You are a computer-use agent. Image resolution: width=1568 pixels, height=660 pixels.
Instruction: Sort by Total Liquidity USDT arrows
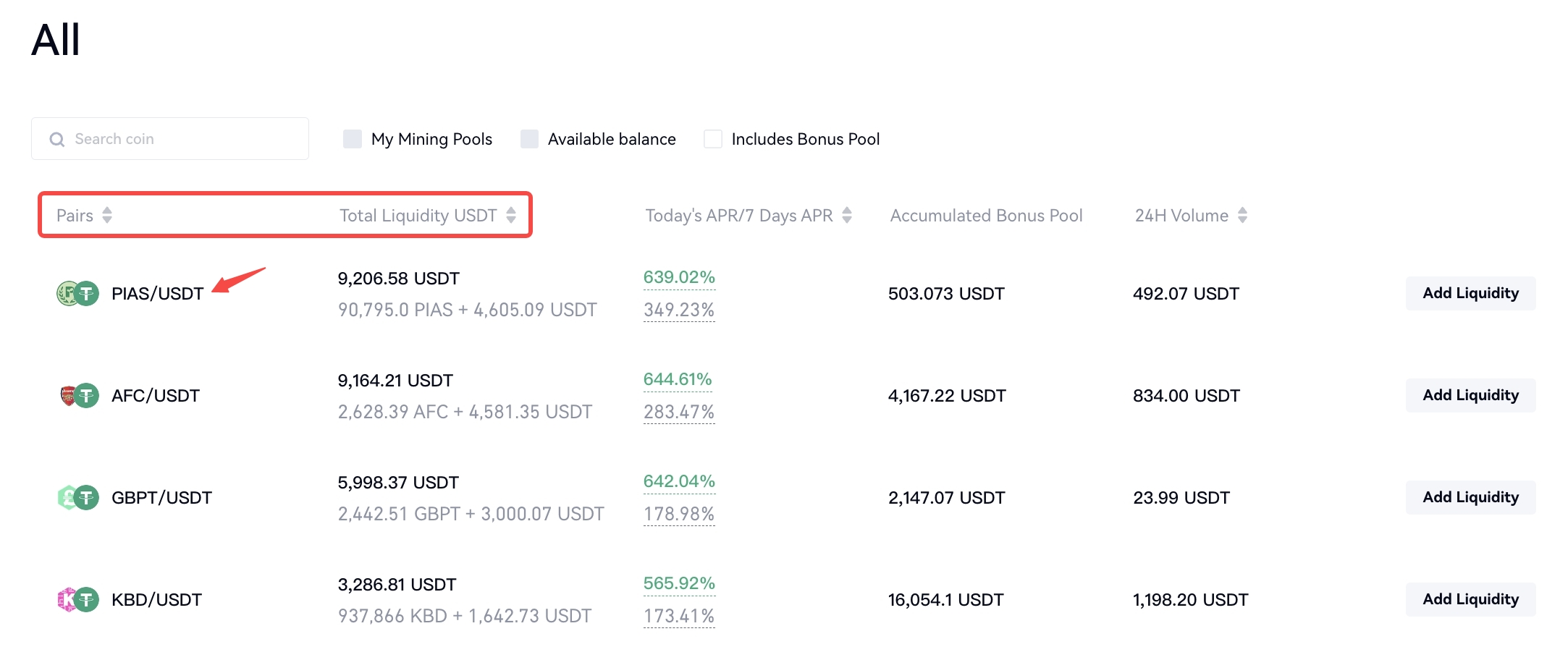511,215
